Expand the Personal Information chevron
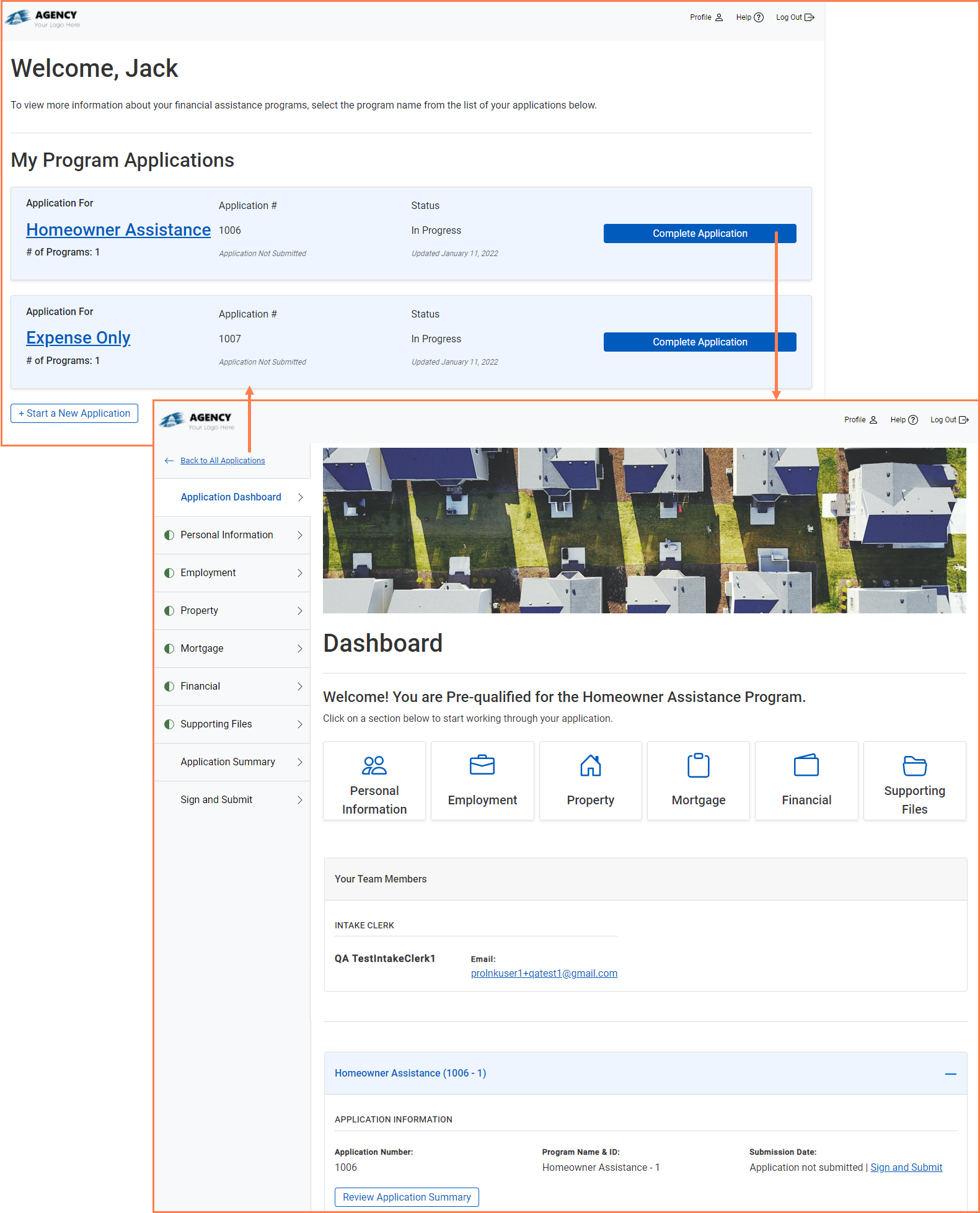980x1213 pixels. 300,535
